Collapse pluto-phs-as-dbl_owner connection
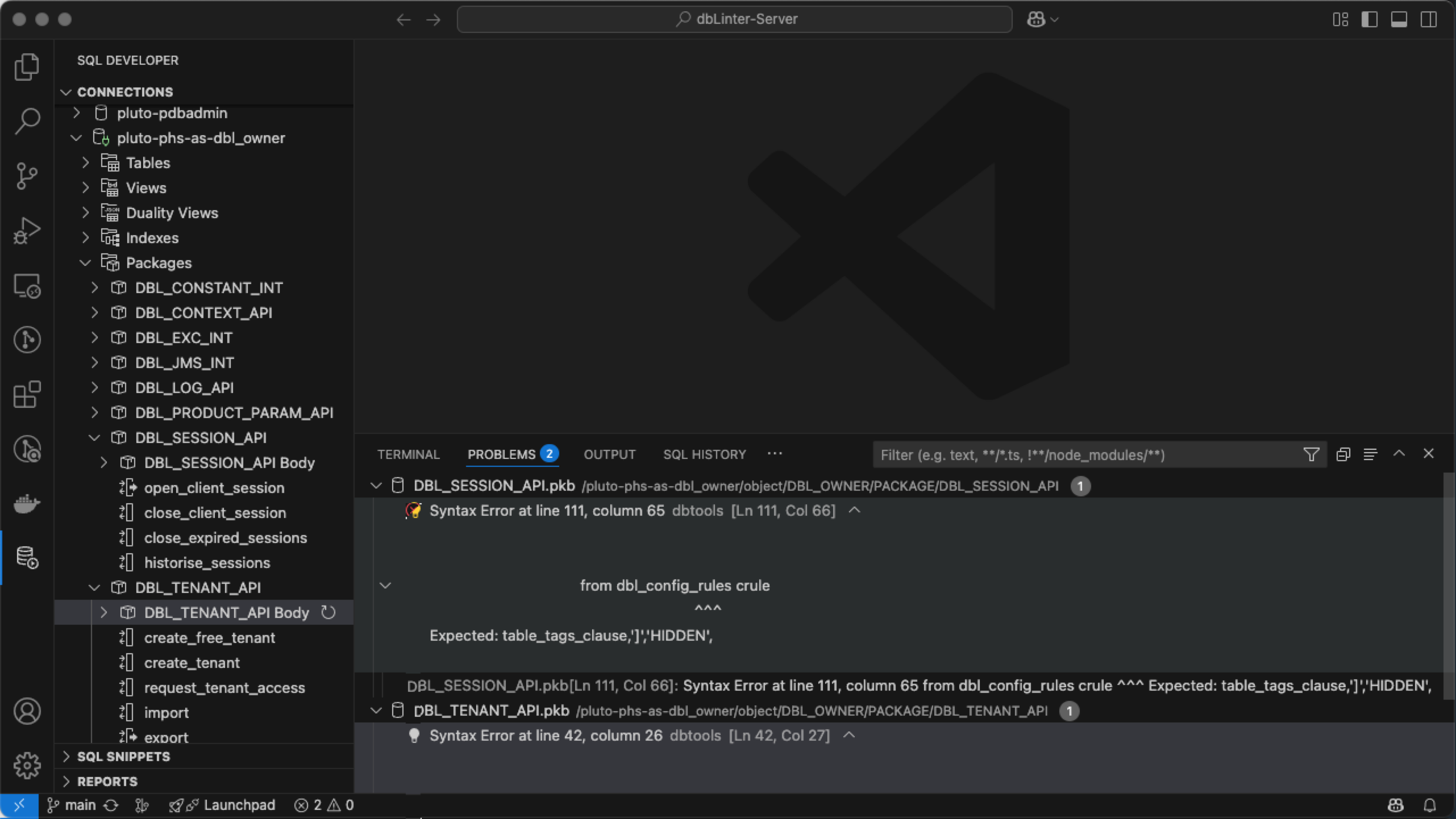This screenshot has width=1456, height=819. (77, 138)
